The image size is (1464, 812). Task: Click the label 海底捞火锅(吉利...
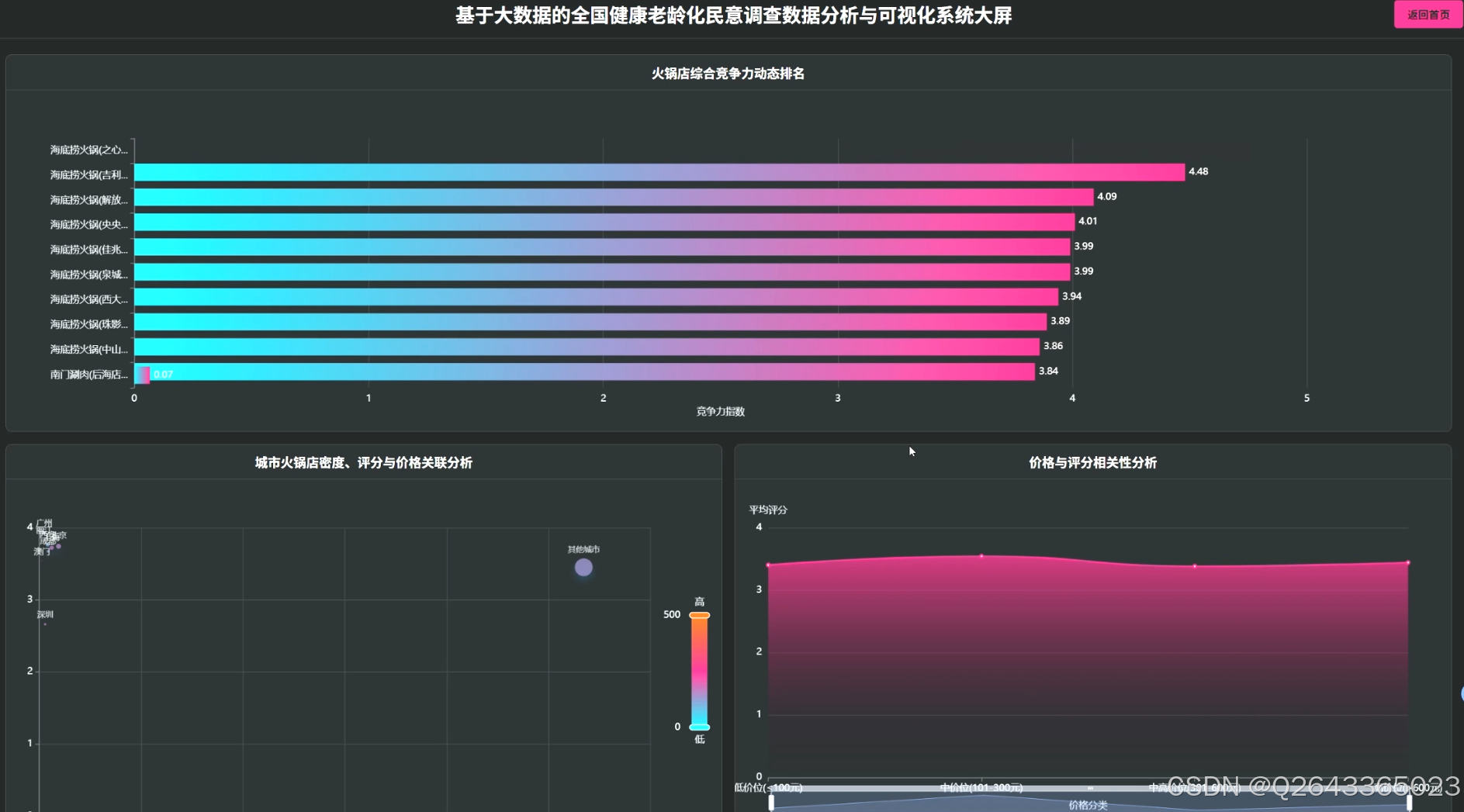point(88,174)
